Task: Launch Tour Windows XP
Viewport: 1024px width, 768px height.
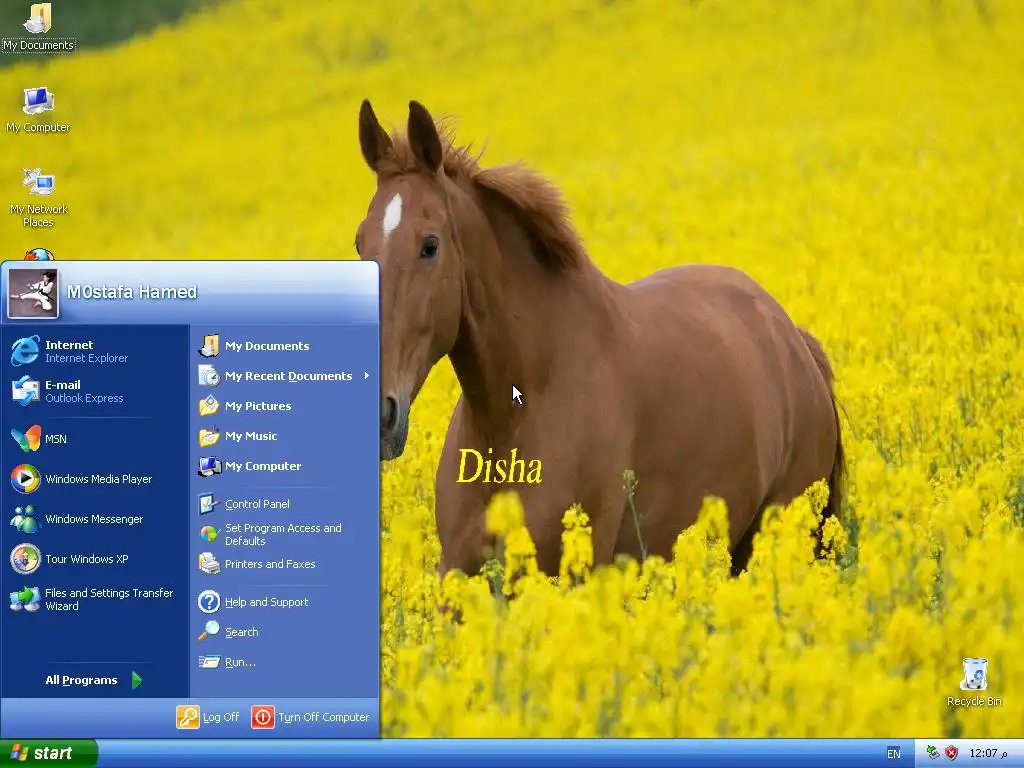Action: pos(95,559)
